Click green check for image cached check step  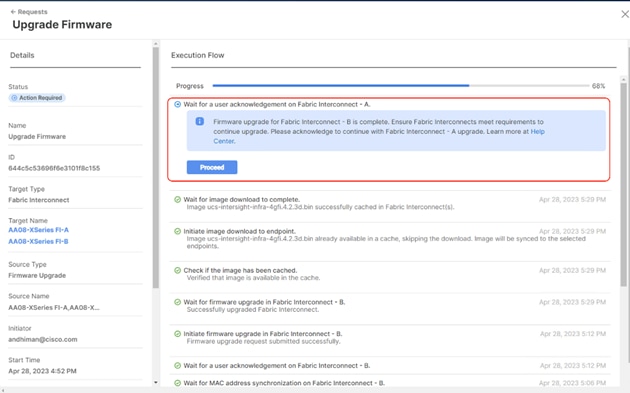coord(178,270)
